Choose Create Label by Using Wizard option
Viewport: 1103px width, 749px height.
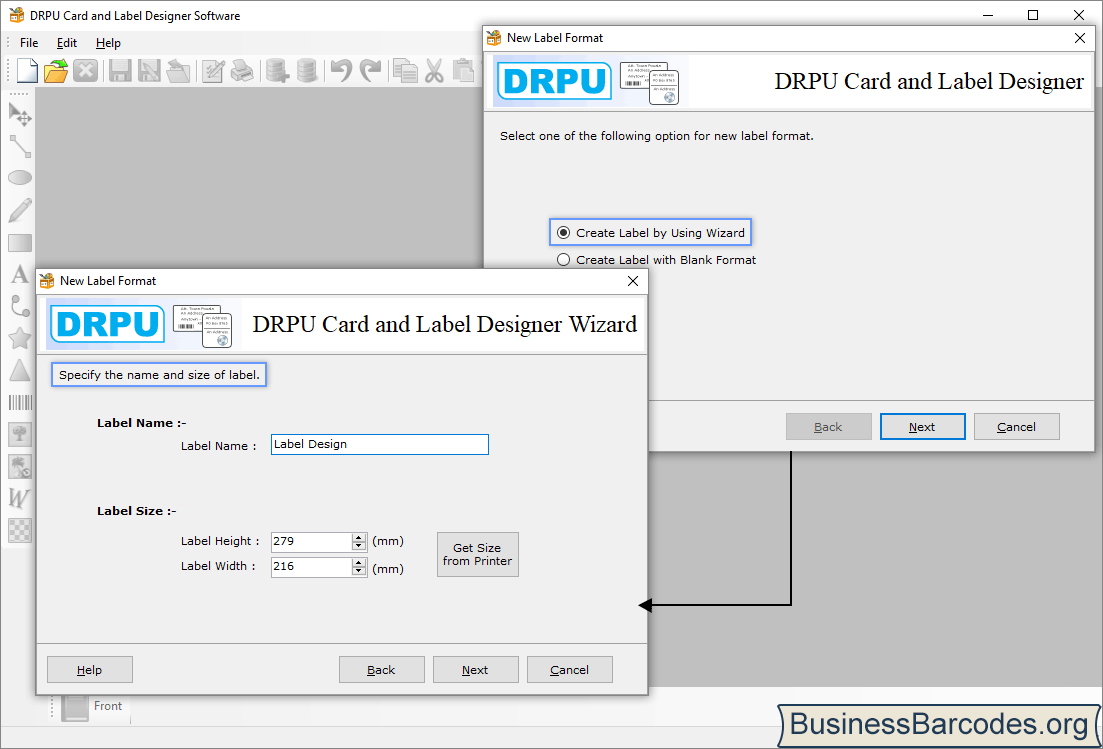pos(650,233)
